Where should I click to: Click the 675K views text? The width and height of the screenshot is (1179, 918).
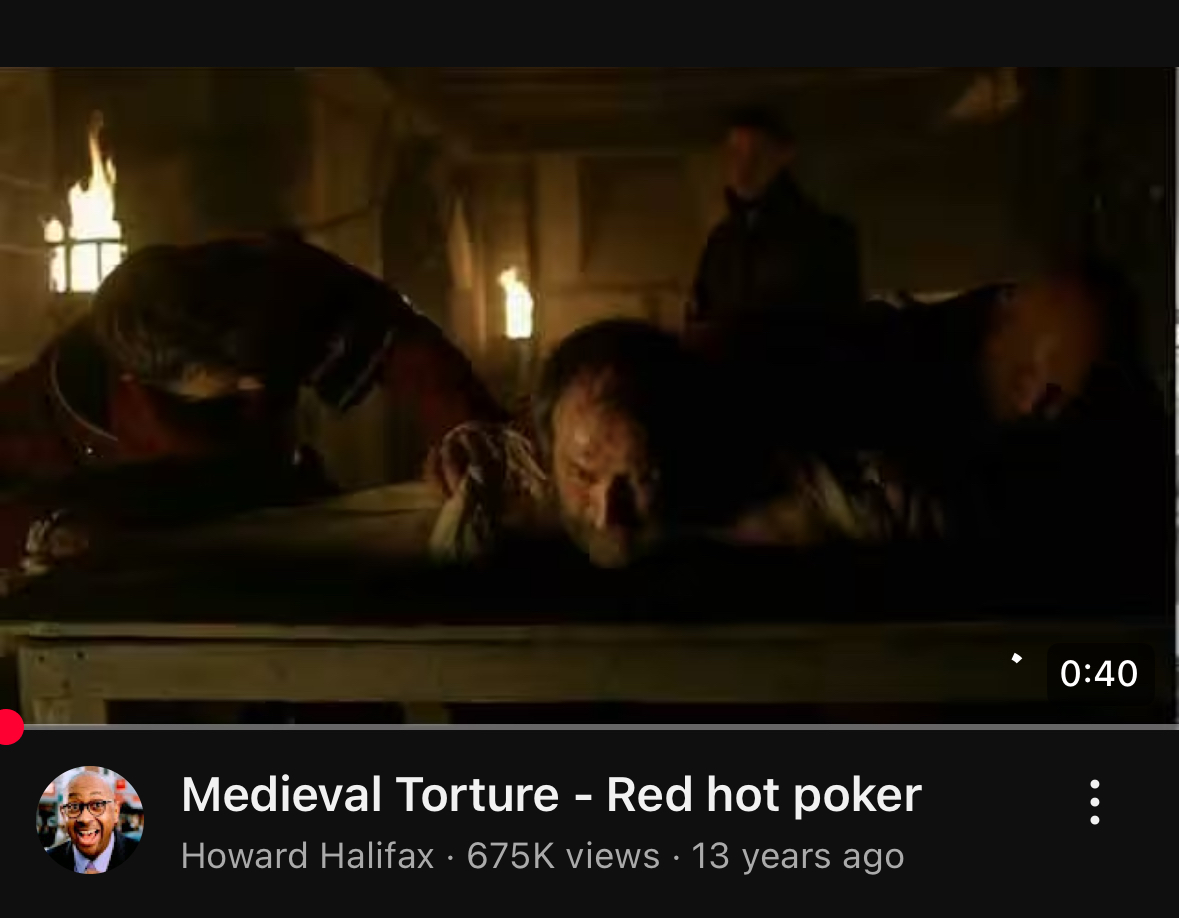coord(563,856)
